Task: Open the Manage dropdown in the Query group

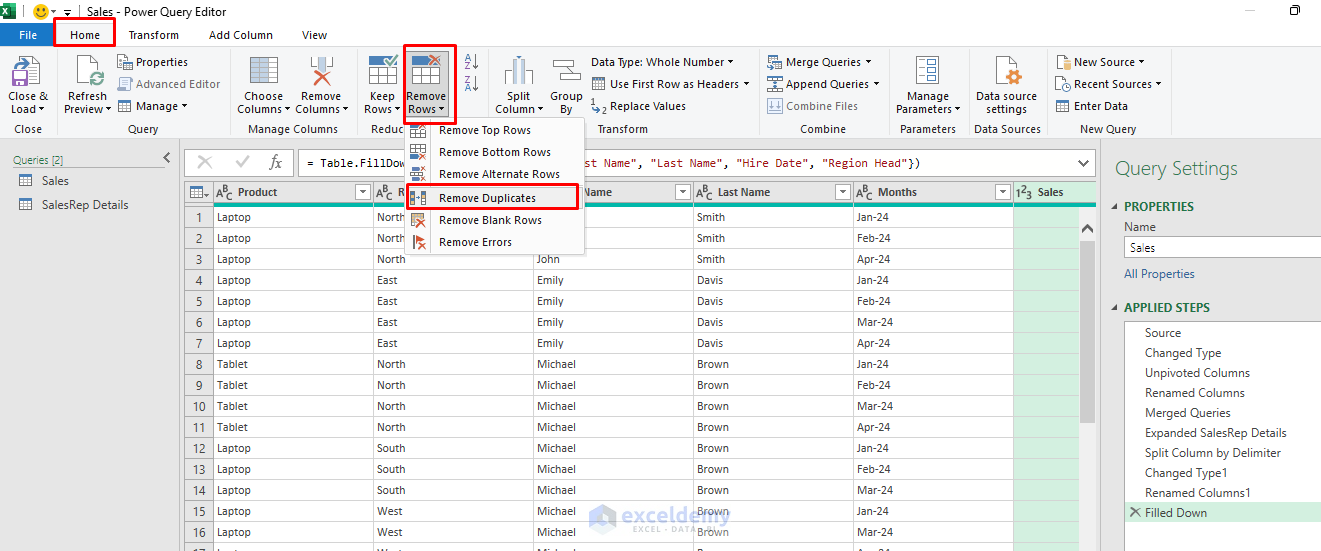Action: coord(153,106)
